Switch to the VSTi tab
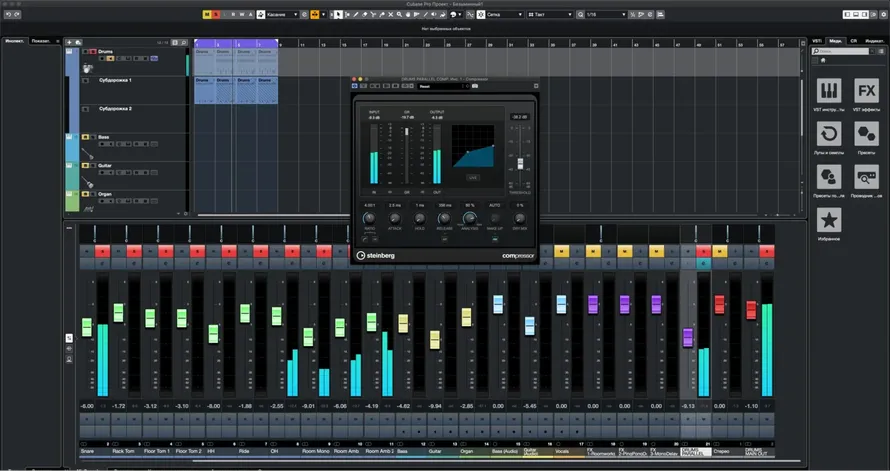890x471 pixels. (x=817, y=41)
